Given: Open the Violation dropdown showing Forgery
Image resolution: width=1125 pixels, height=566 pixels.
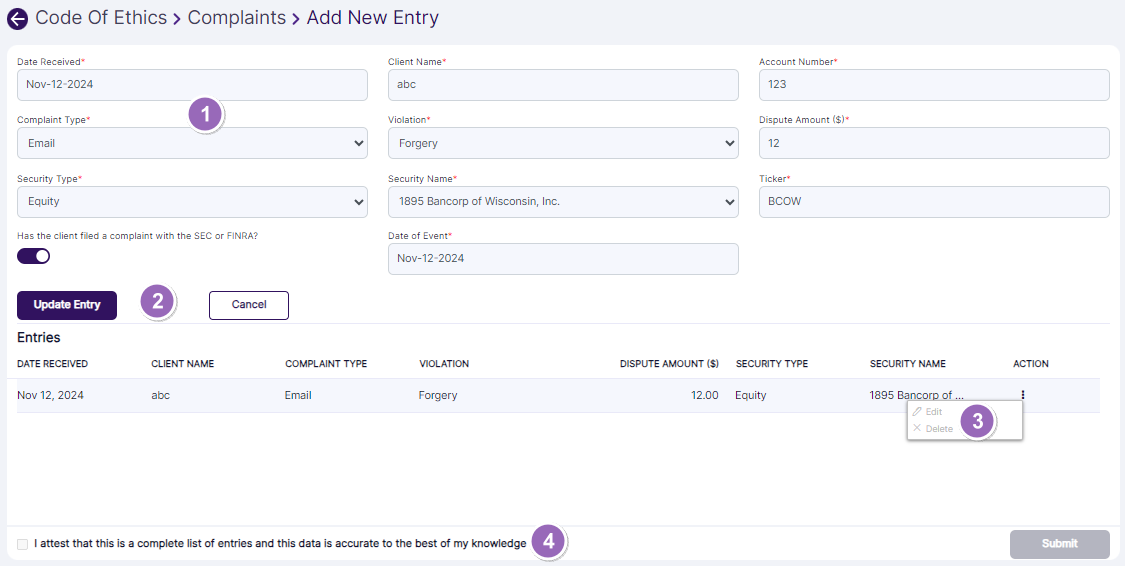Looking at the screenshot, I should coord(563,143).
